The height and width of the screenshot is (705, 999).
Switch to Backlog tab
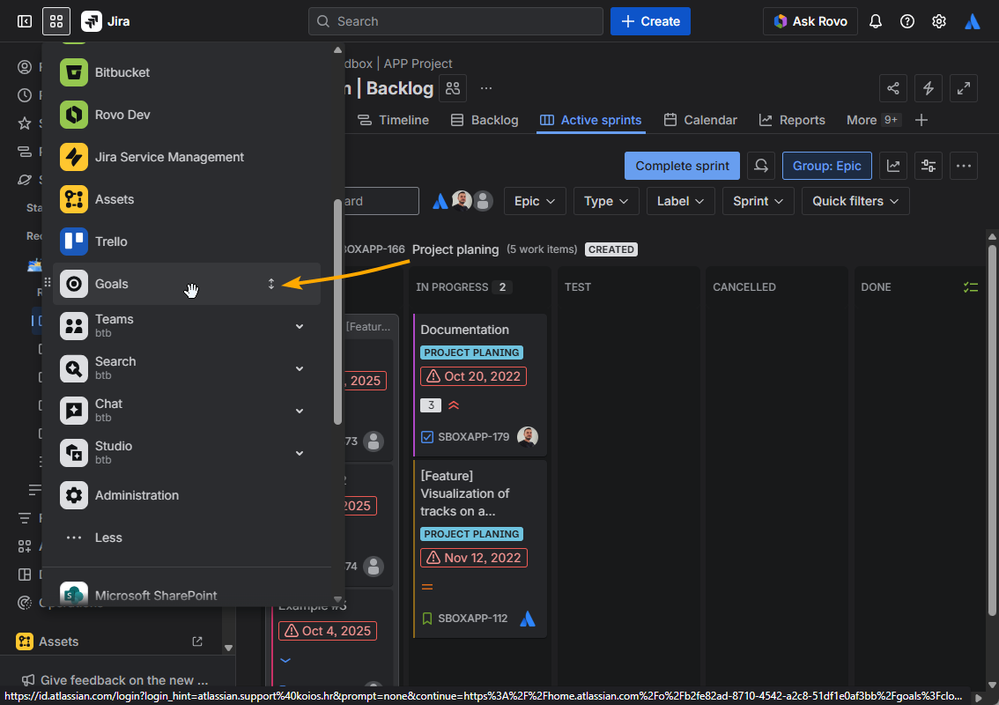484,120
